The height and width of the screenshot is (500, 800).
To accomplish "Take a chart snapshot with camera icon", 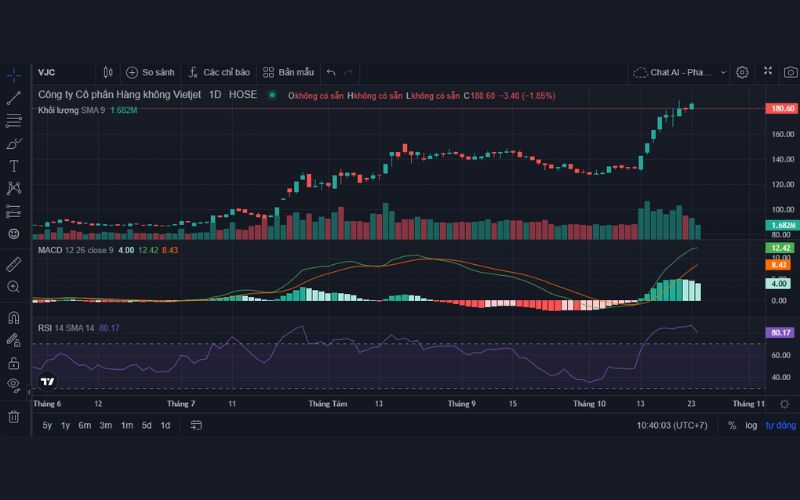I will click(790, 72).
